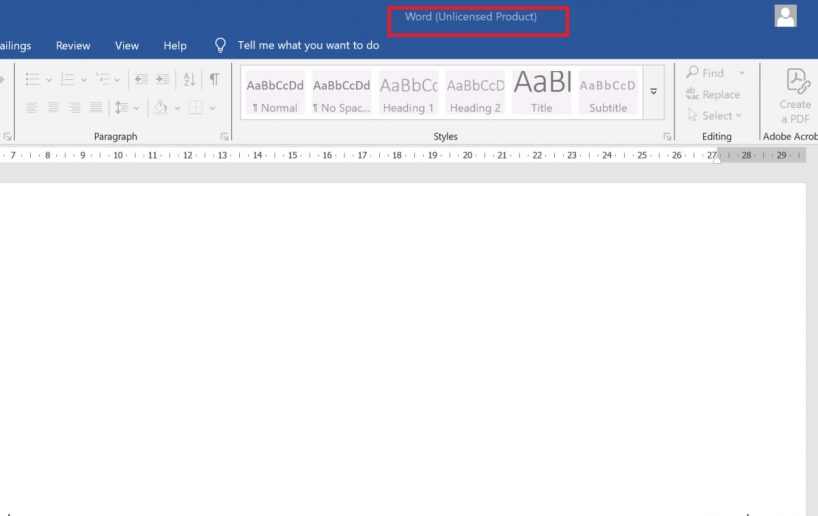Image resolution: width=818 pixels, height=516 pixels.
Task: Apply the Heading 1 style
Action: coord(408,93)
